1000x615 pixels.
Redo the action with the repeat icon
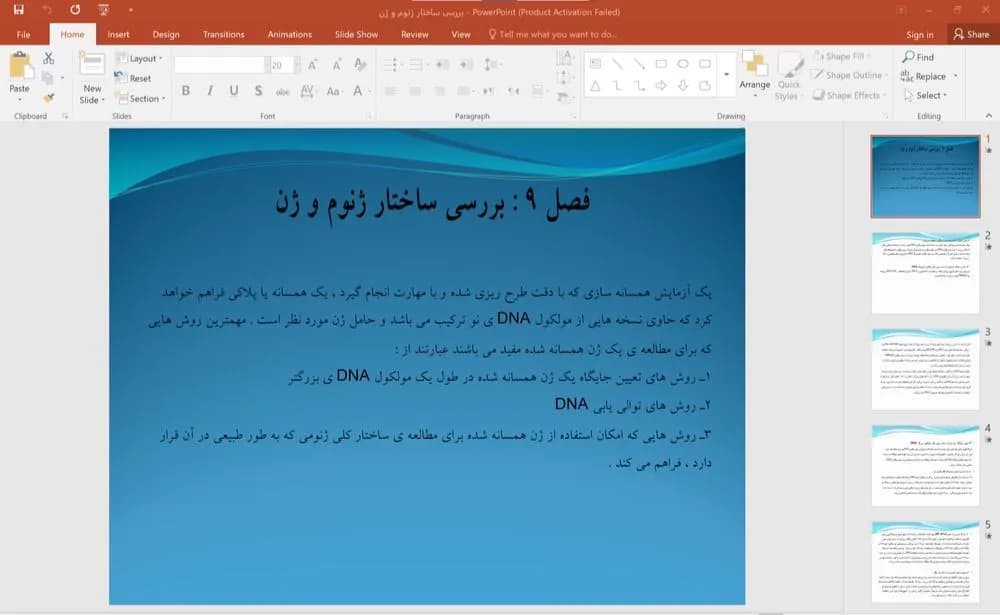click(75, 10)
